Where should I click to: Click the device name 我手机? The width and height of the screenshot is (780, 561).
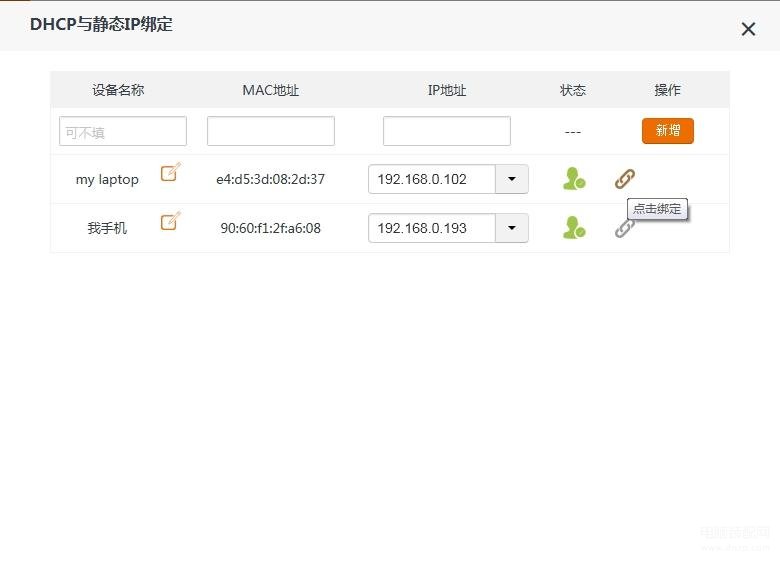[x=107, y=228]
